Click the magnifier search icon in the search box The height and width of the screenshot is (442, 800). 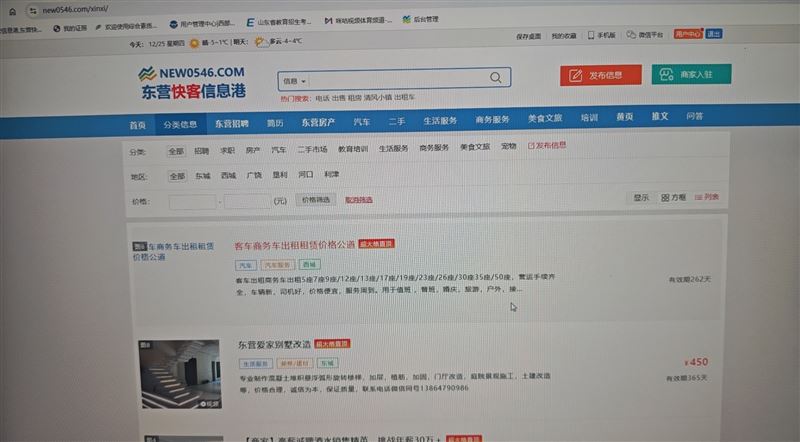click(x=496, y=78)
